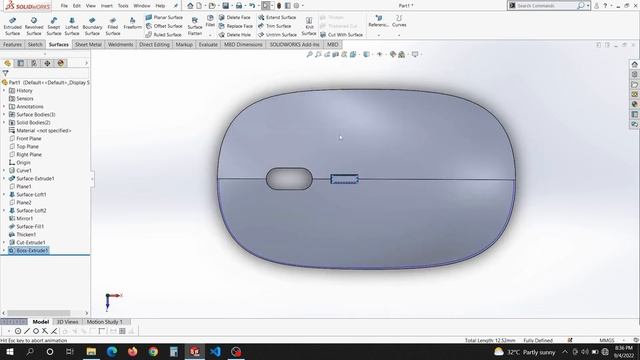Viewport: 640px width, 360px height.
Task: Click the Extend Surface command
Action: click(277, 17)
